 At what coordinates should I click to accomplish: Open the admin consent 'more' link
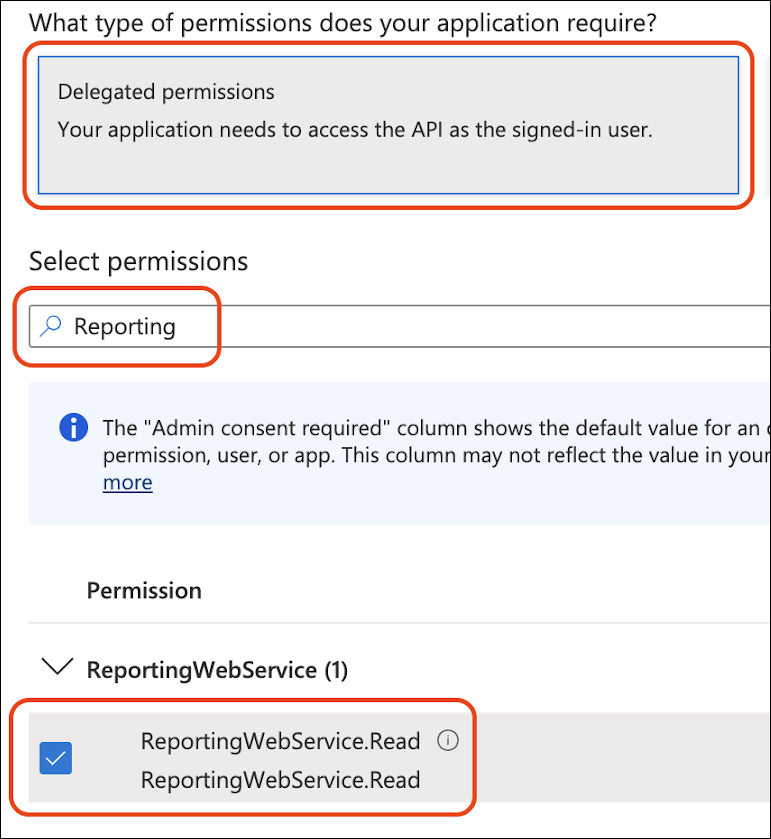tap(127, 482)
